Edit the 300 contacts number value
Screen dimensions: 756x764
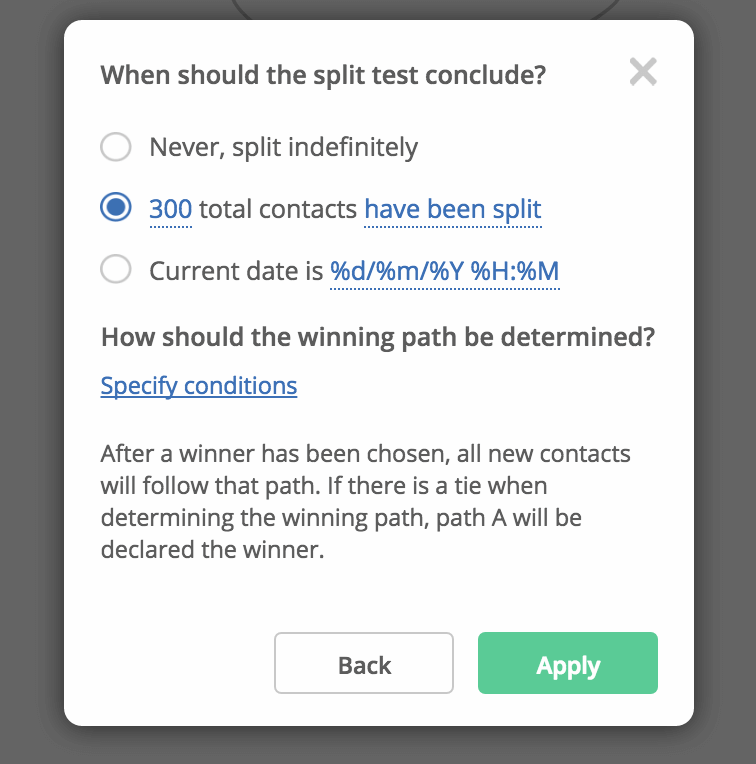point(170,209)
